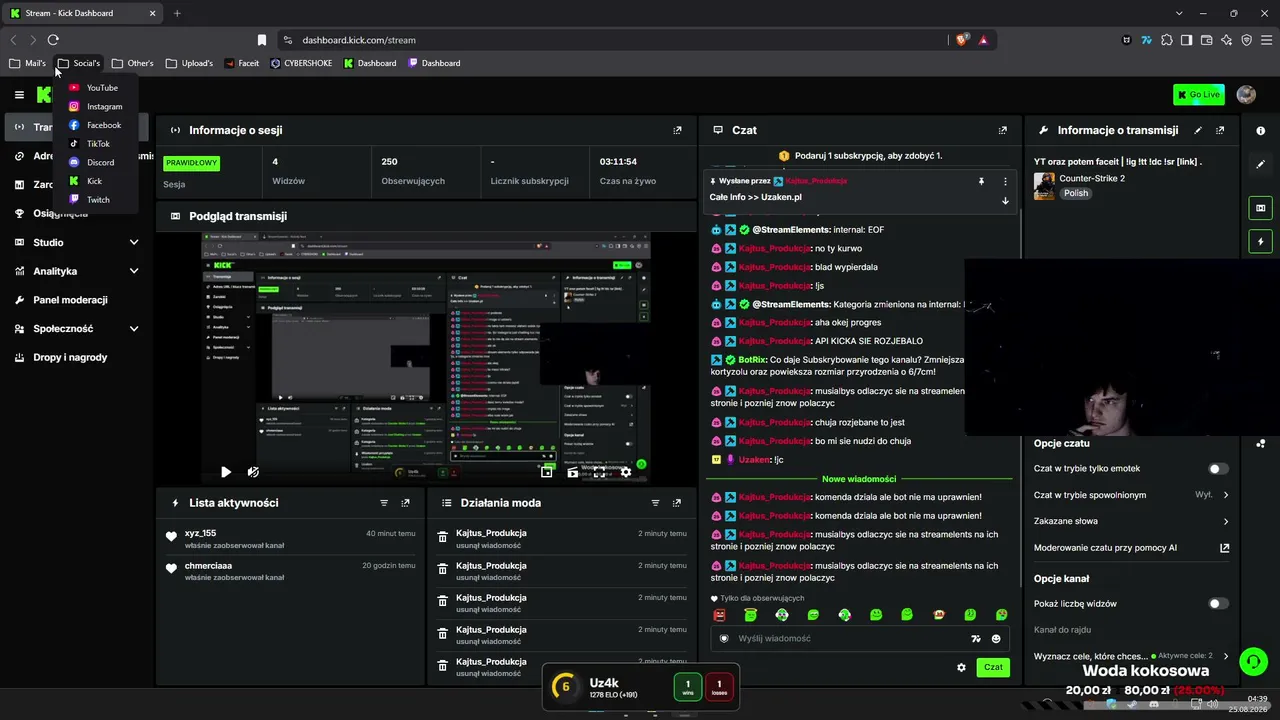Filter the Lista aktywności panel
The image size is (1280, 720).
click(384, 503)
